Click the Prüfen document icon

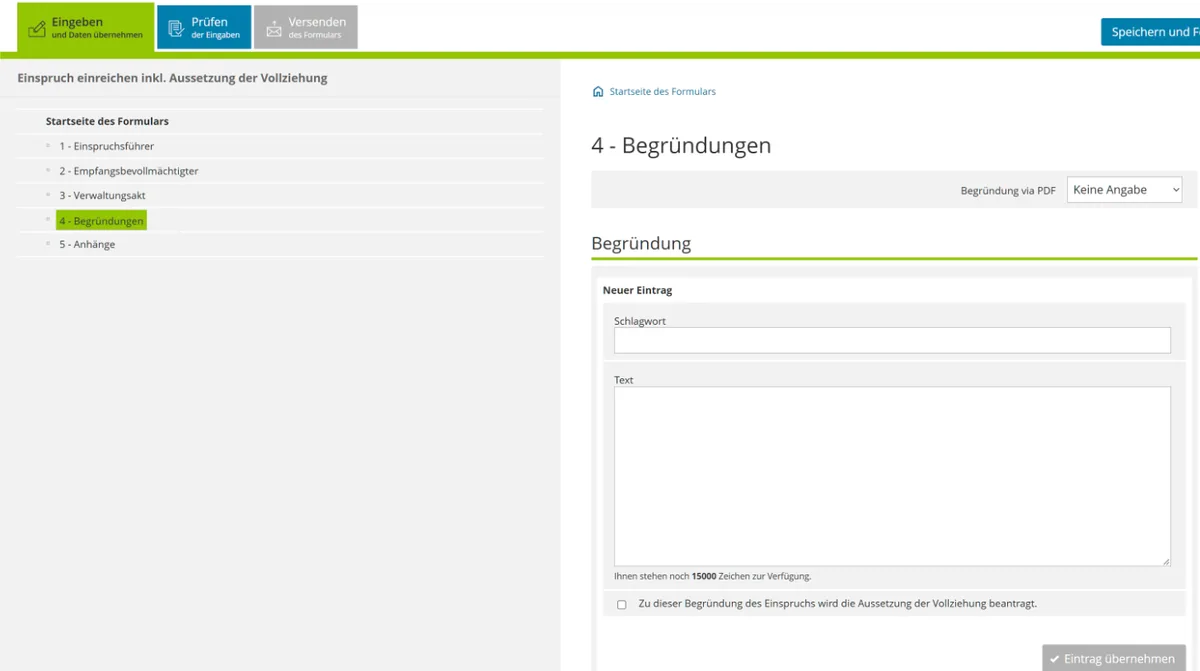point(176,29)
